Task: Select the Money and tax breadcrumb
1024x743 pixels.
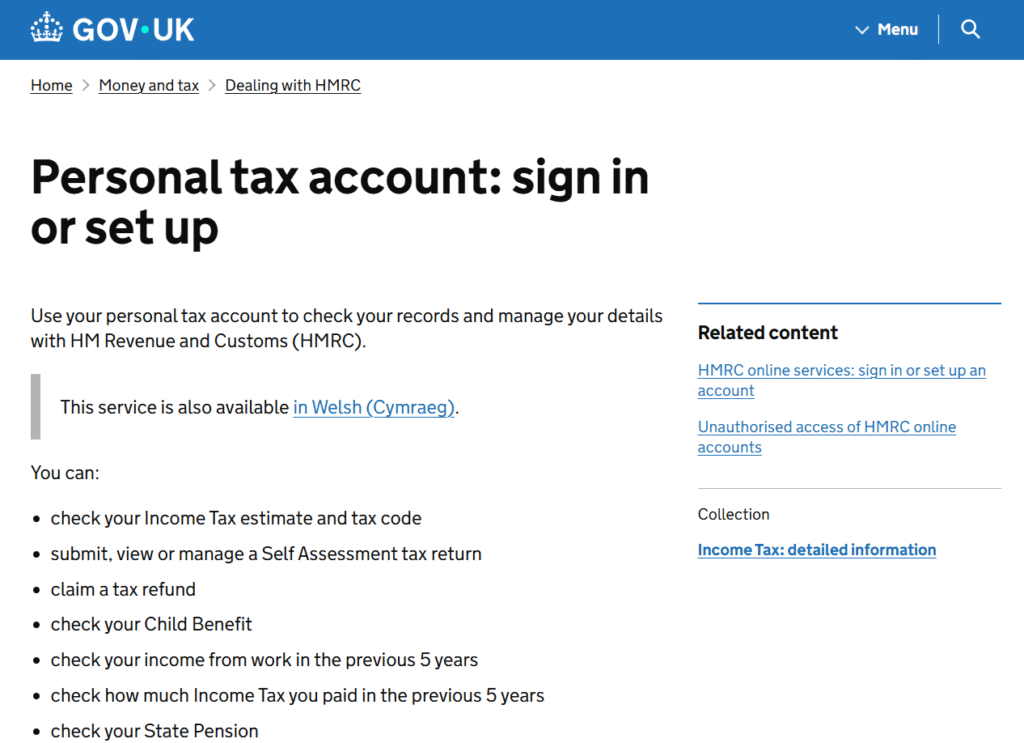Action: 148,86
